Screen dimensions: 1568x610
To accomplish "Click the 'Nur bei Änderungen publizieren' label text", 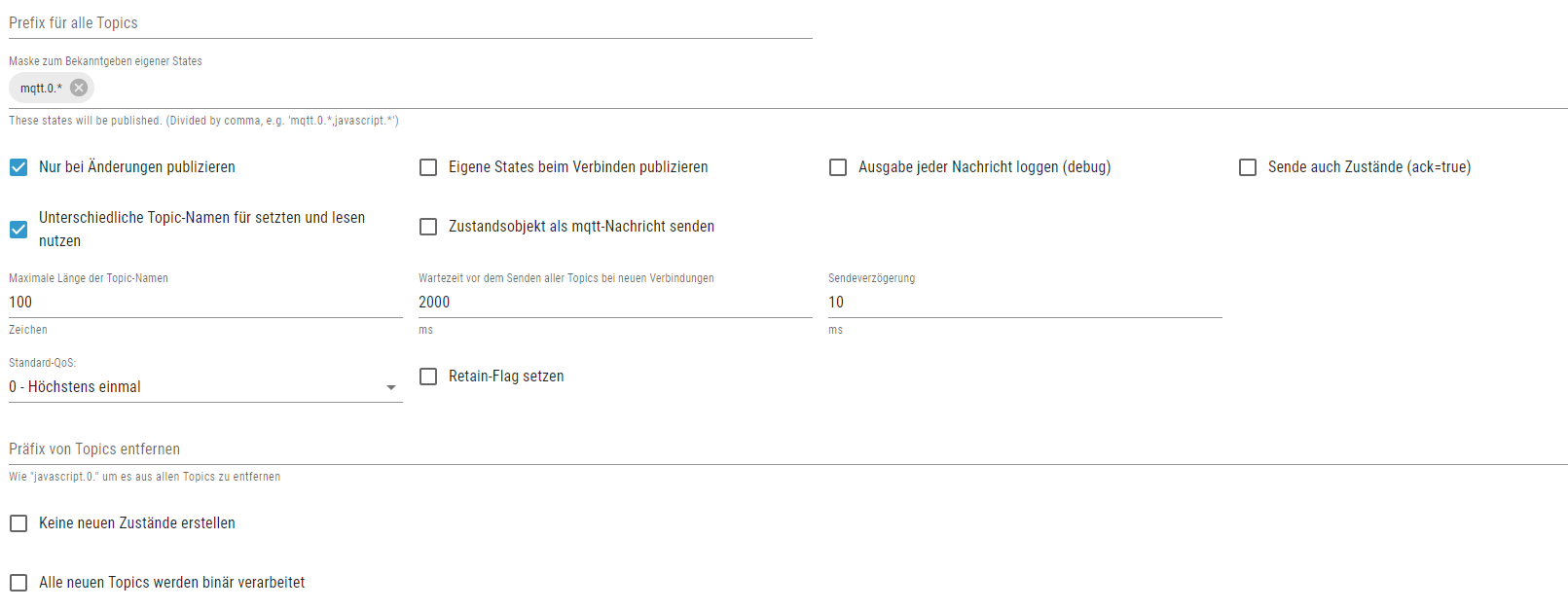I will coord(137,167).
